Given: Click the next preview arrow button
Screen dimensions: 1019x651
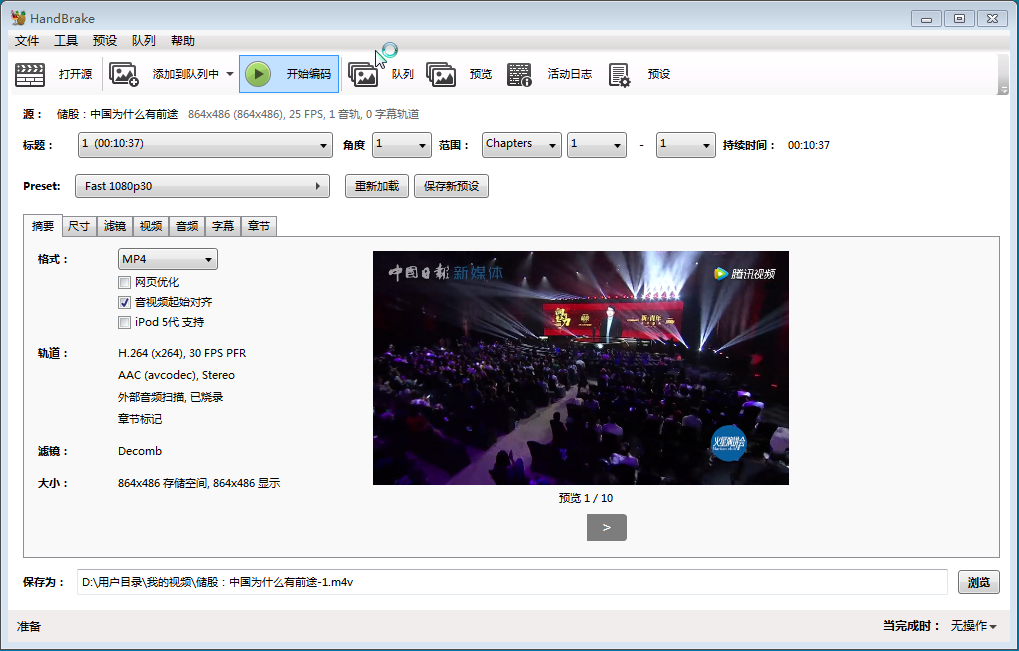Looking at the screenshot, I should pyautogui.click(x=606, y=527).
